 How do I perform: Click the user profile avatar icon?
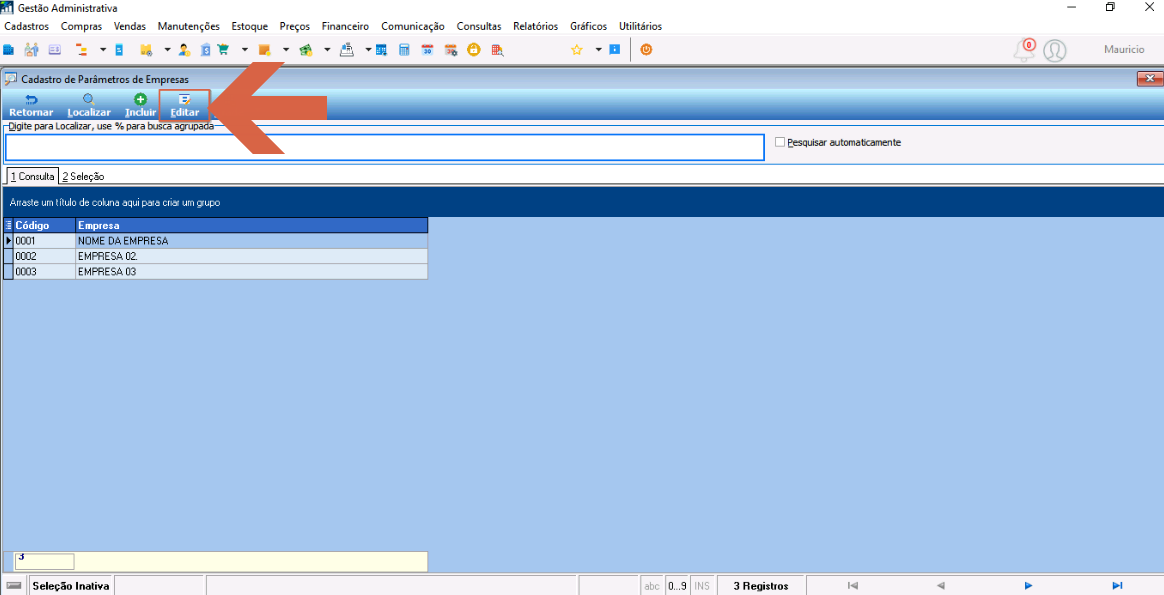(1054, 50)
